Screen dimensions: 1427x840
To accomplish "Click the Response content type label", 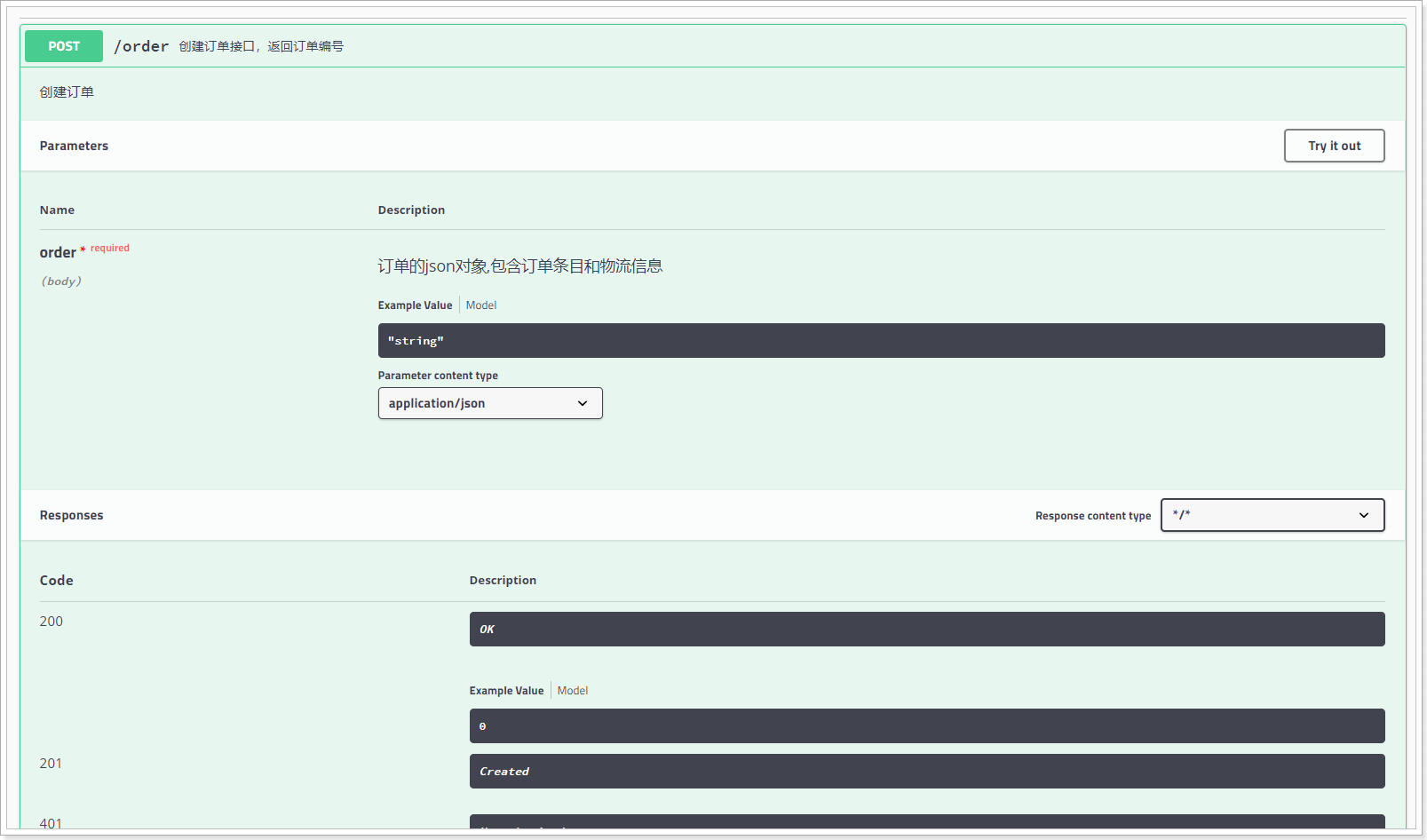I will 1093,516.
